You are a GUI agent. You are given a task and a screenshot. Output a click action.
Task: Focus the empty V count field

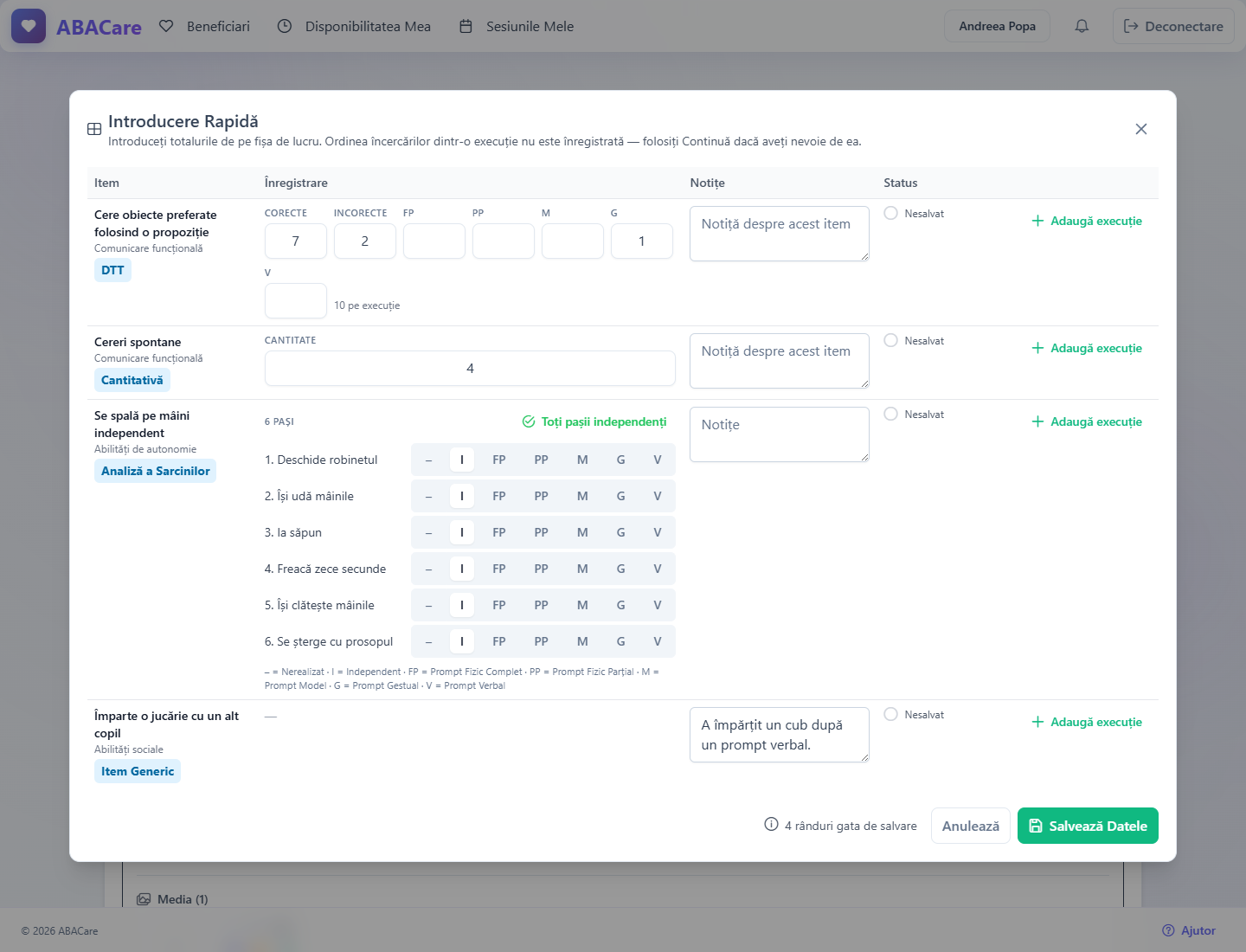click(296, 301)
